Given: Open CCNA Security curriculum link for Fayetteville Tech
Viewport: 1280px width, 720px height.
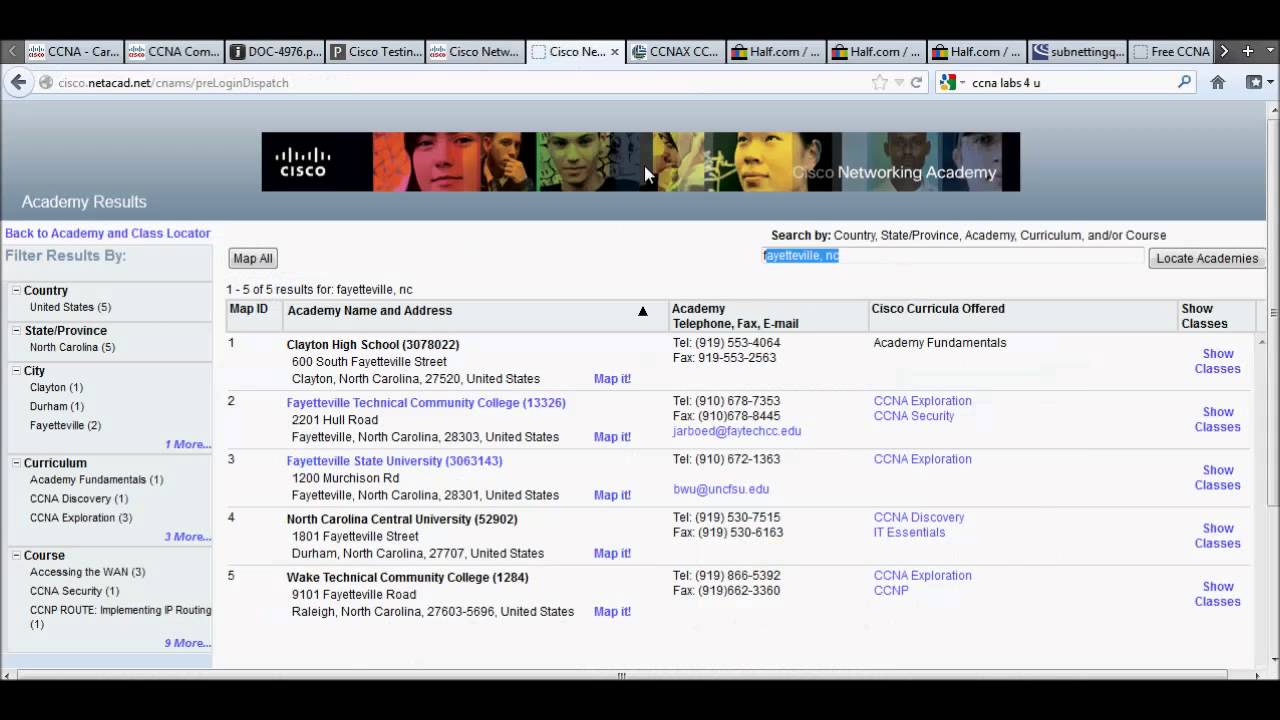Looking at the screenshot, I should point(914,416).
